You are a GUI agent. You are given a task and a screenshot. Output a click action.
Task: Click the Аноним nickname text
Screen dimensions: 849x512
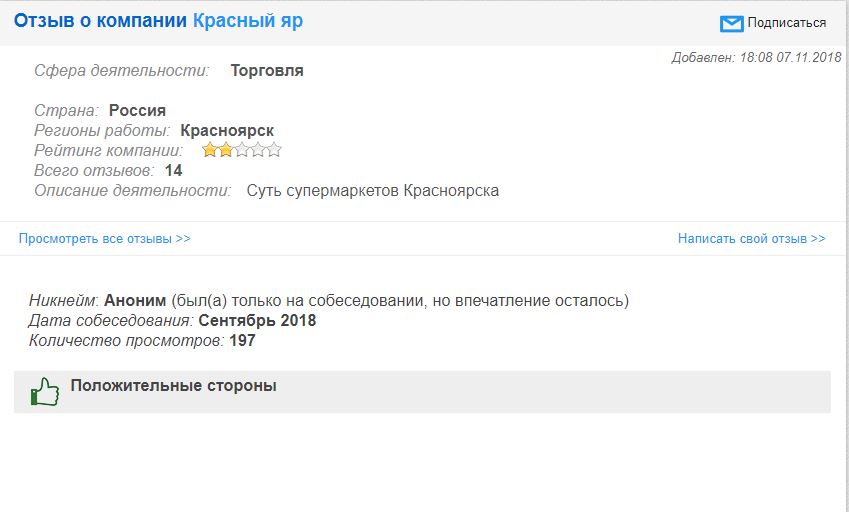[x=135, y=300]
